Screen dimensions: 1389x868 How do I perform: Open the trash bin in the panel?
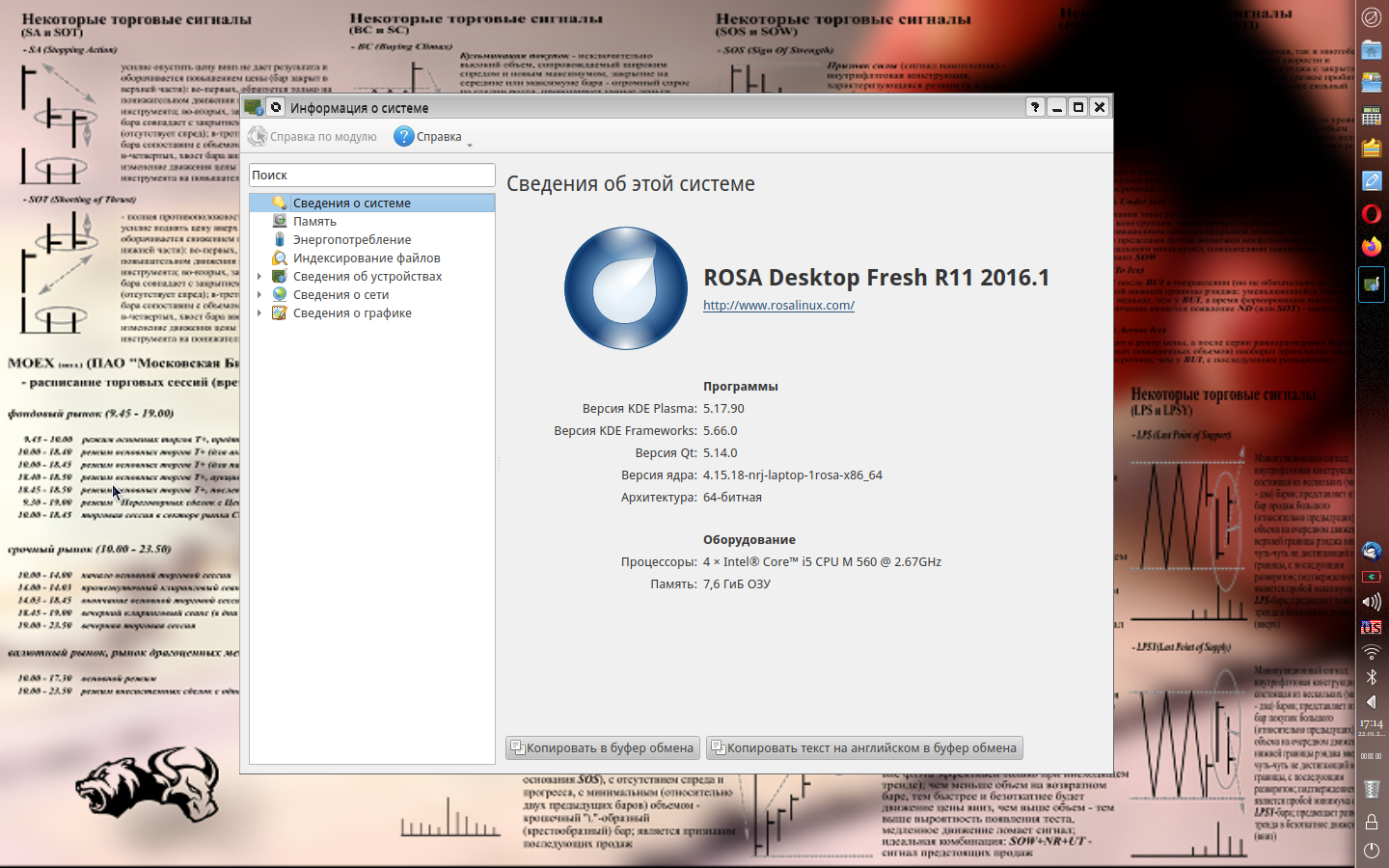tap(1371, 789)
